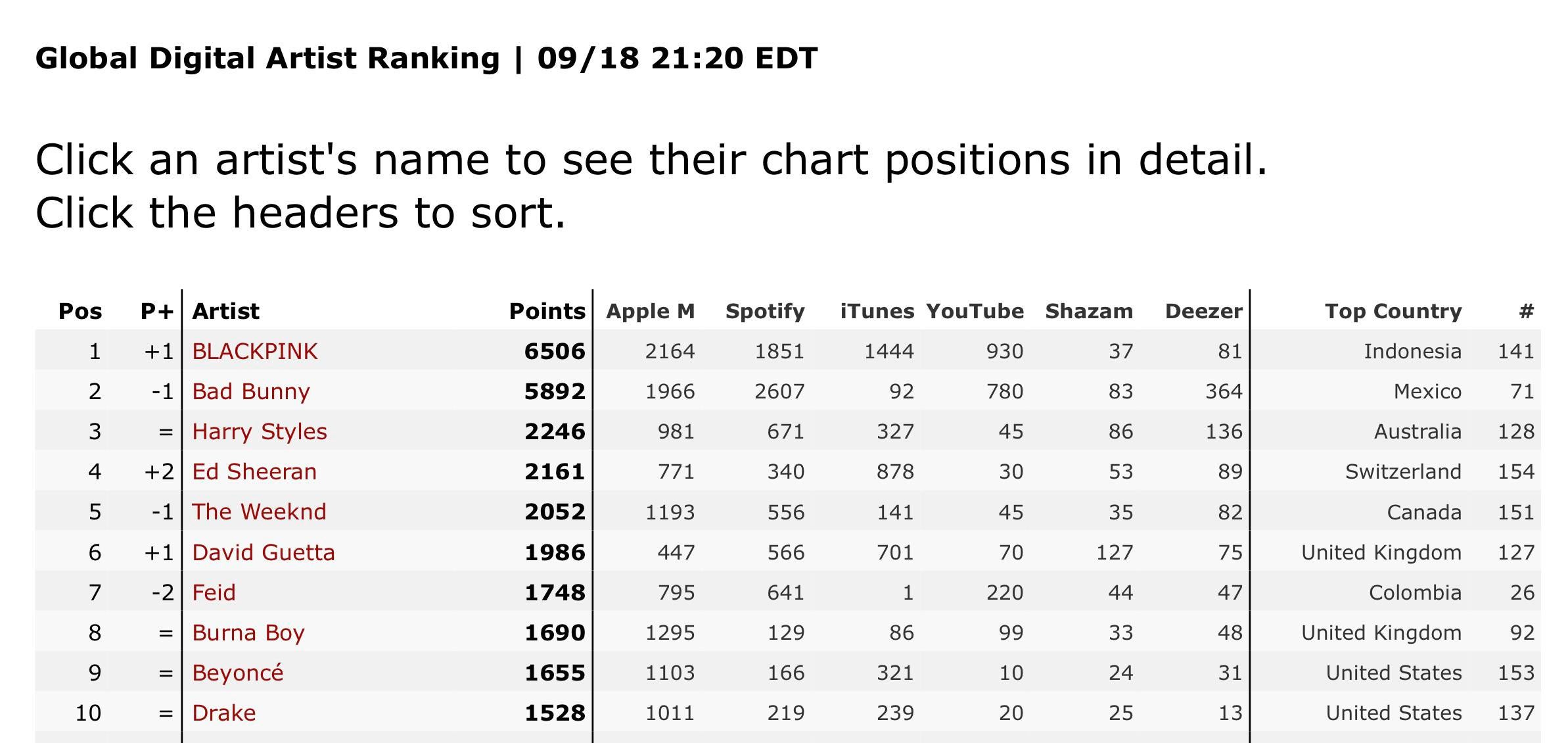1568x743 pixels.
Task: Sort by Shazam column header
Action: click(1089, 311)
